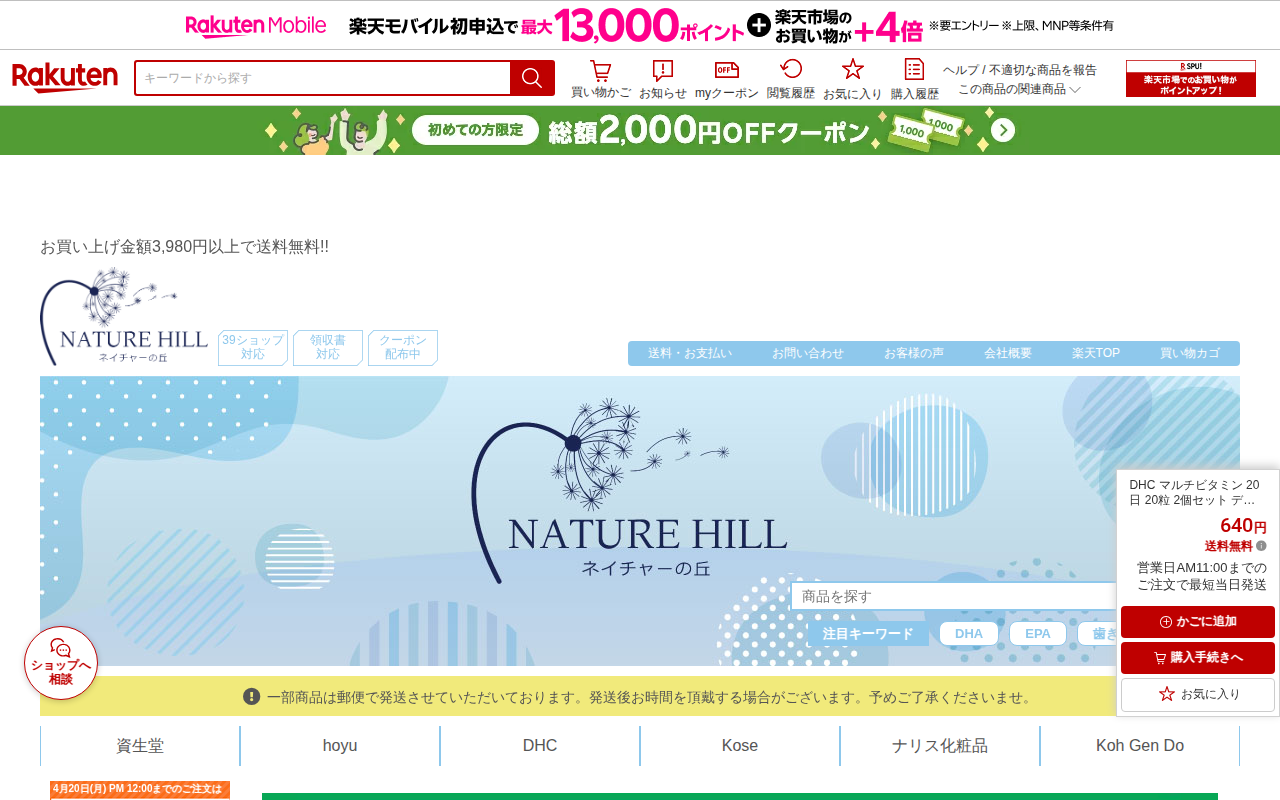Click 不適切な商品を報告 link
Image resolution: width=1280 pixels, height=800 pixels.
point(1043,70)
